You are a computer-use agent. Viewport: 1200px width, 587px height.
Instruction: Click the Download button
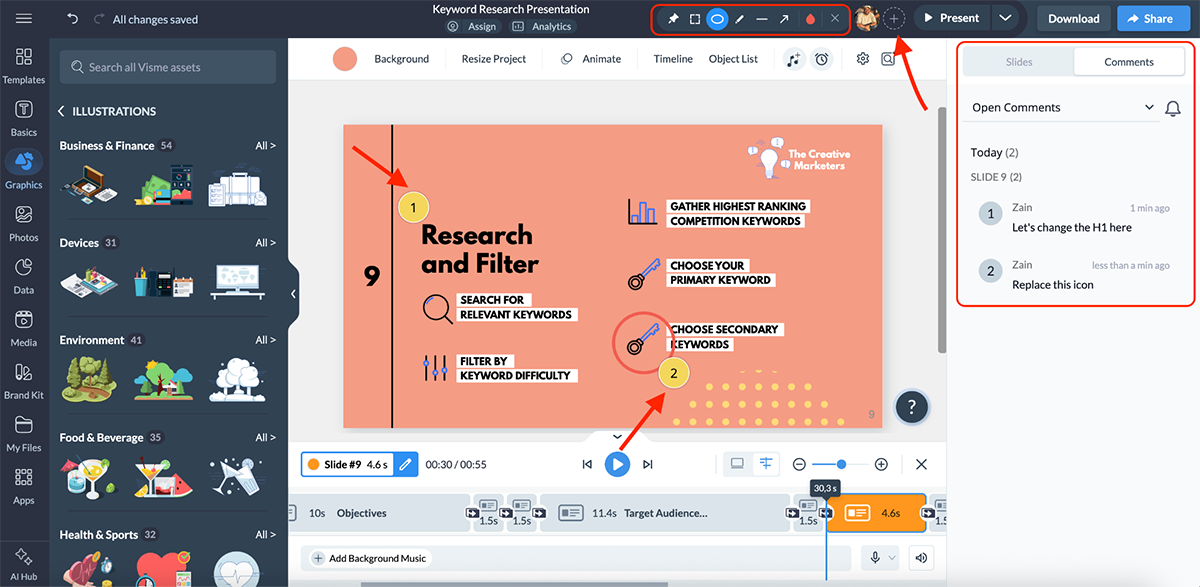pyautogui.click(x=1073, y=18)
